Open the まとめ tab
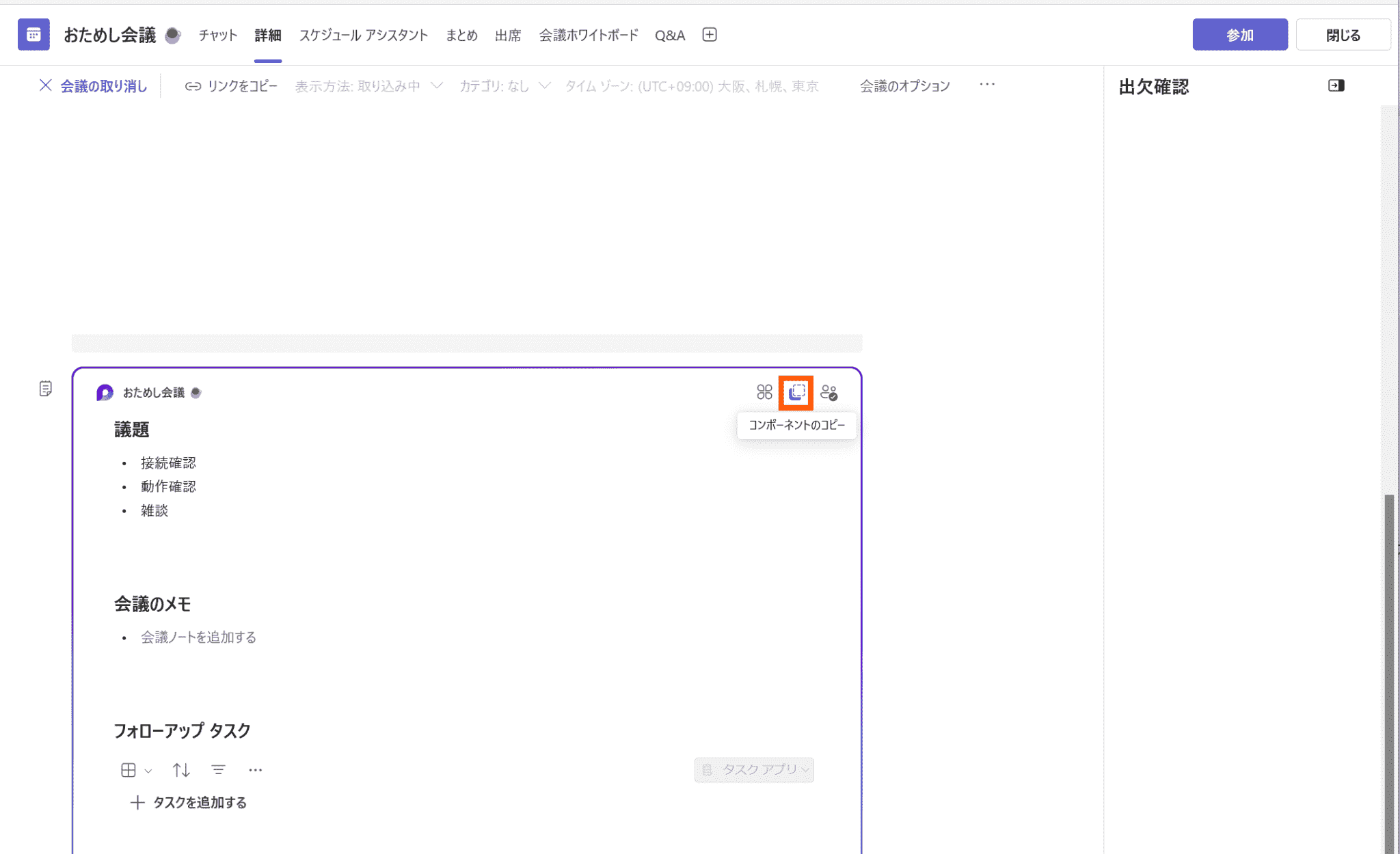Image resolution: width=1400 pixels, height=854 pixels. (x=461, y=36)
